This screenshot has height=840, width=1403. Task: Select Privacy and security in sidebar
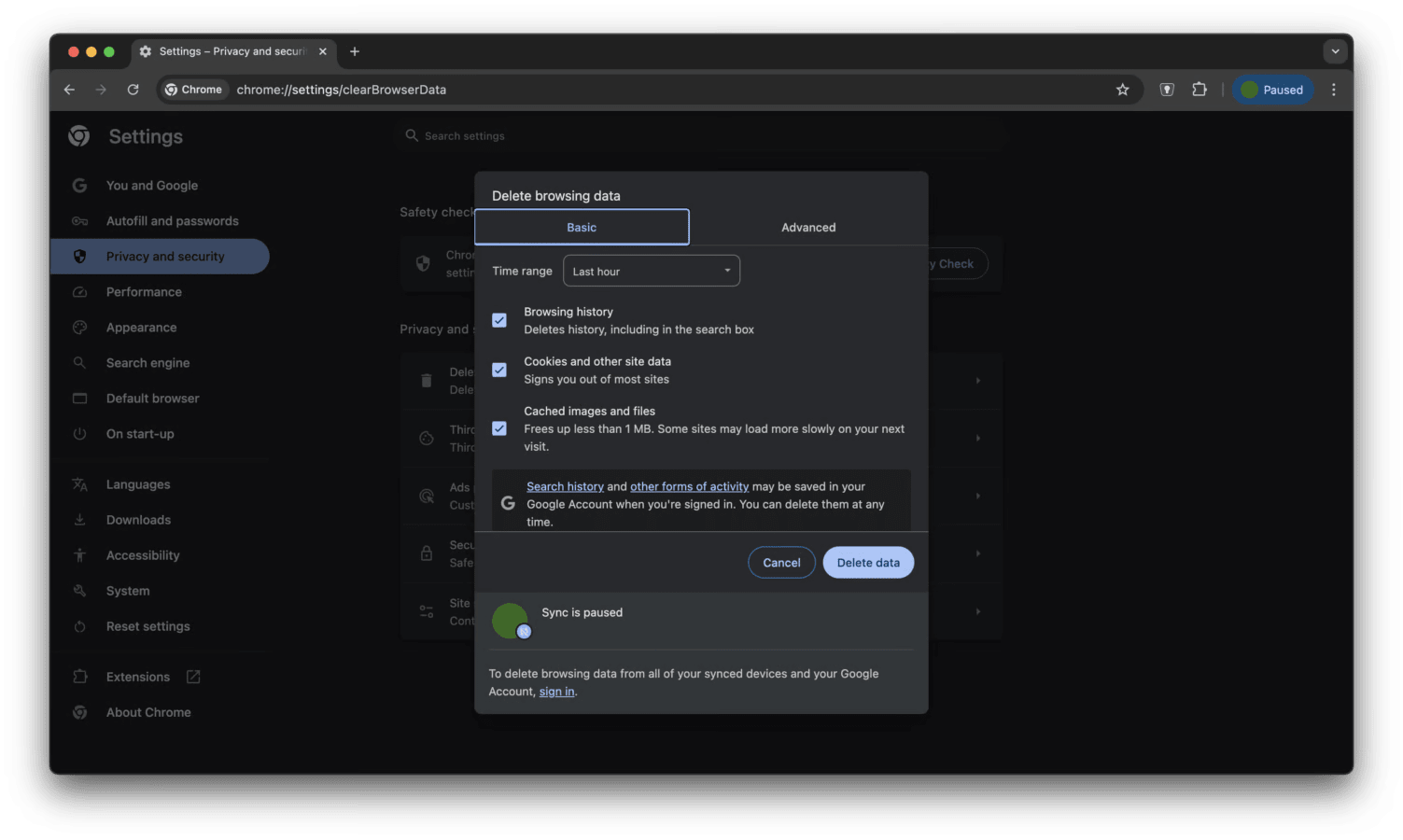161,257
